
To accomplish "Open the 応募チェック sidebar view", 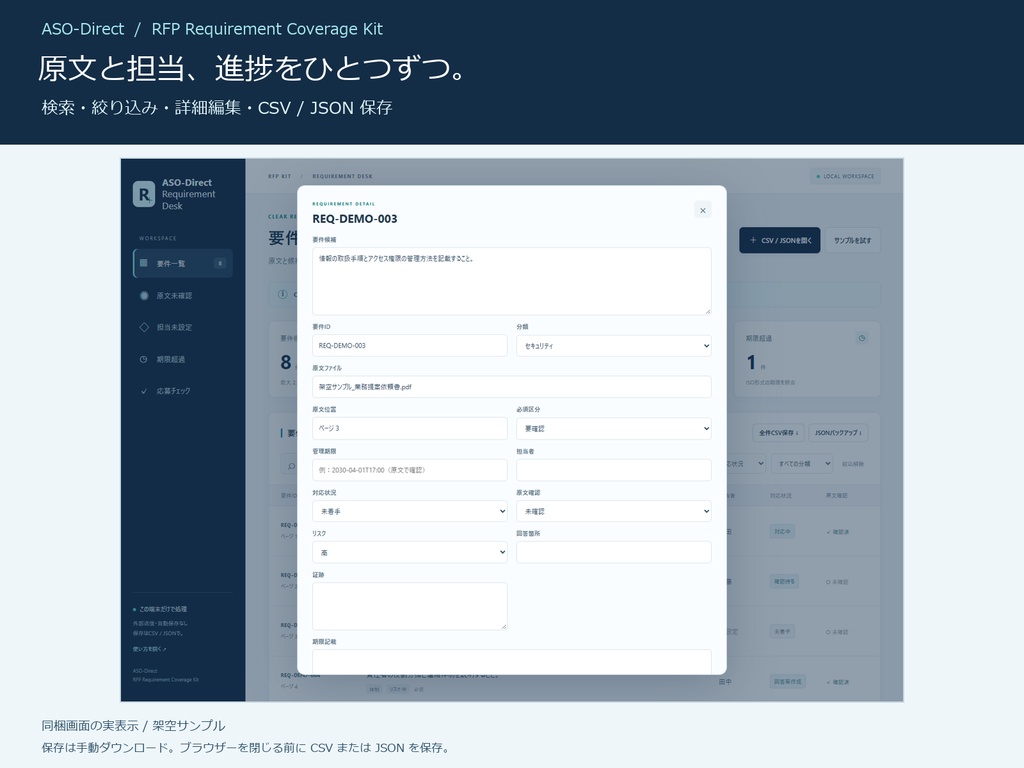I will (183, 391).
